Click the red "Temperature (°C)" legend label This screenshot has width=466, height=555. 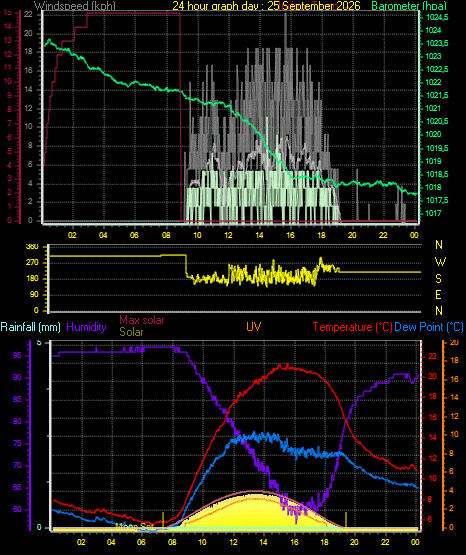352,327
